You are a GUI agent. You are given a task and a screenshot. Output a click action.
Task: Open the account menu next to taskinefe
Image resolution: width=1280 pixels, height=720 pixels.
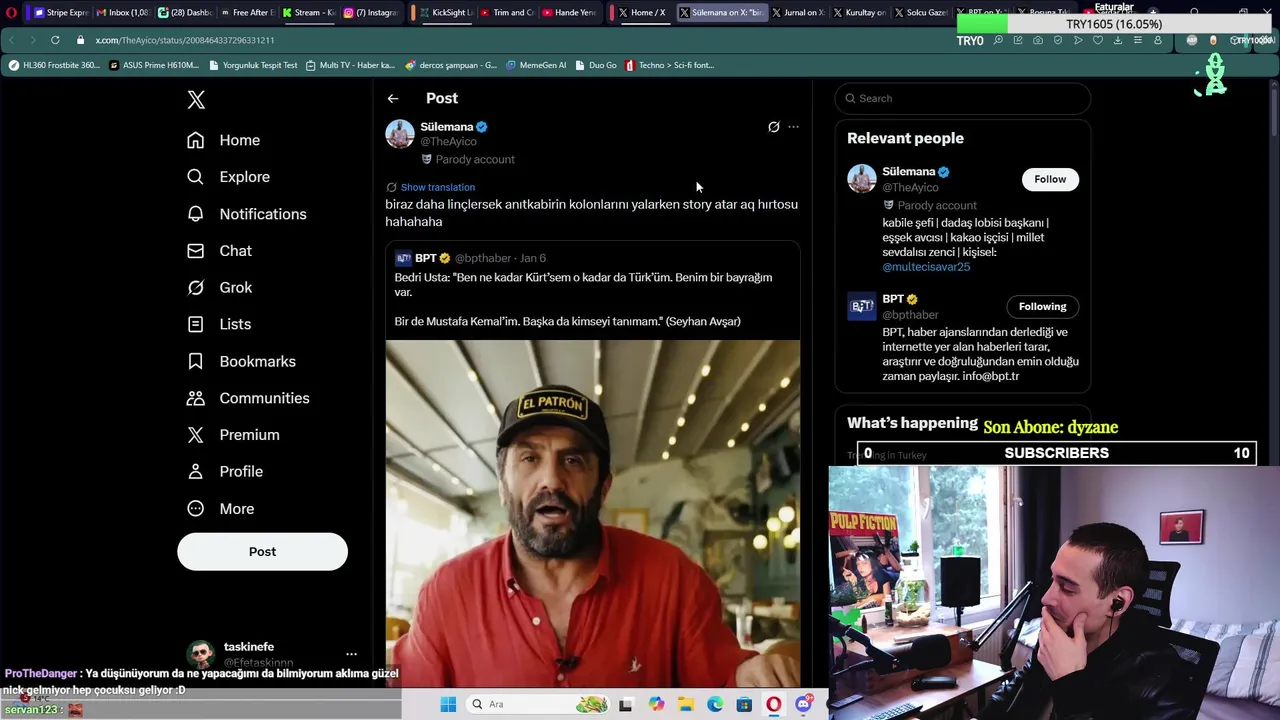351,654
